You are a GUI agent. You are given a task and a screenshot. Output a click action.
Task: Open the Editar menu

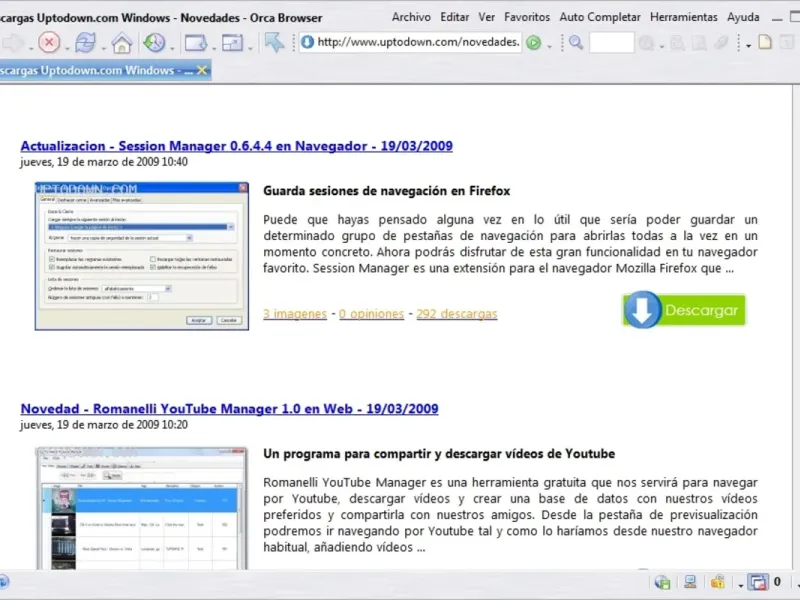click(455, 17)
